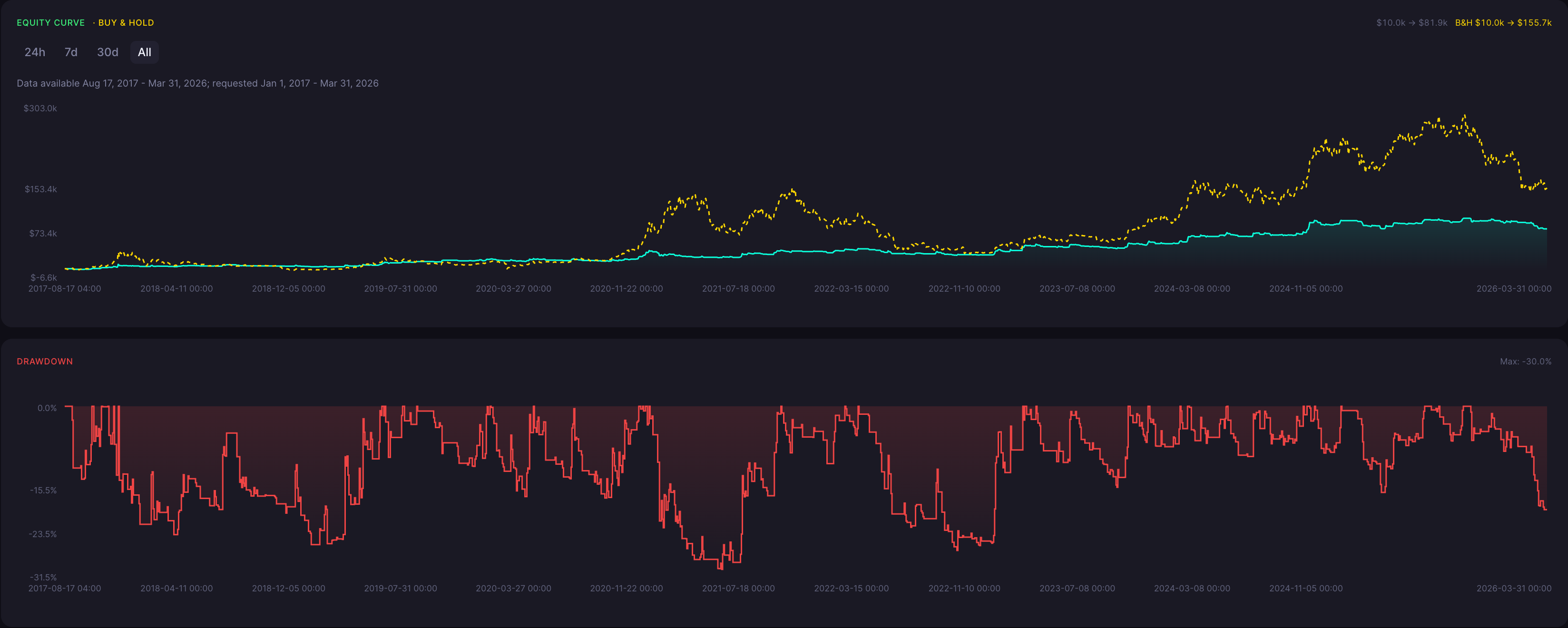Click drawdown chart date 2021-07-18 00:00

(738, 589)
